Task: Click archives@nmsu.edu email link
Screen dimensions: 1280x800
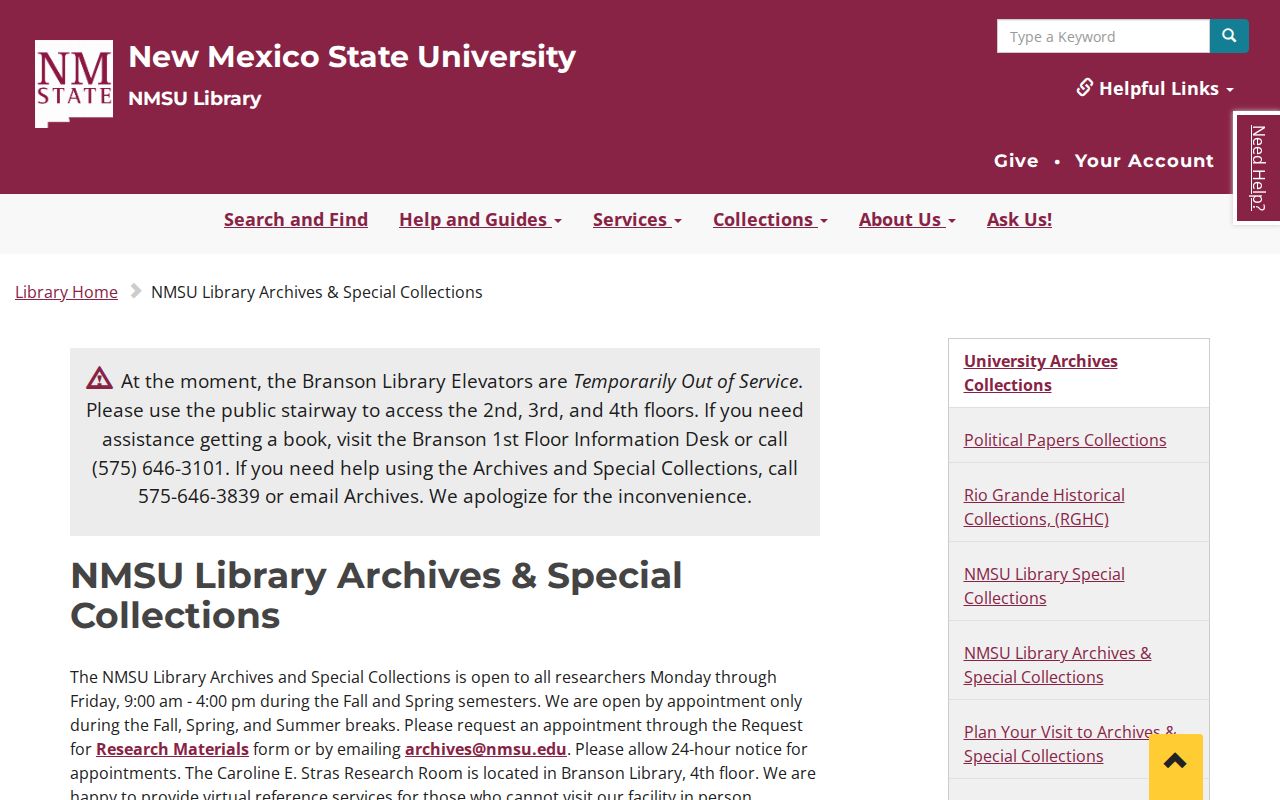Action: coord(486,749)
